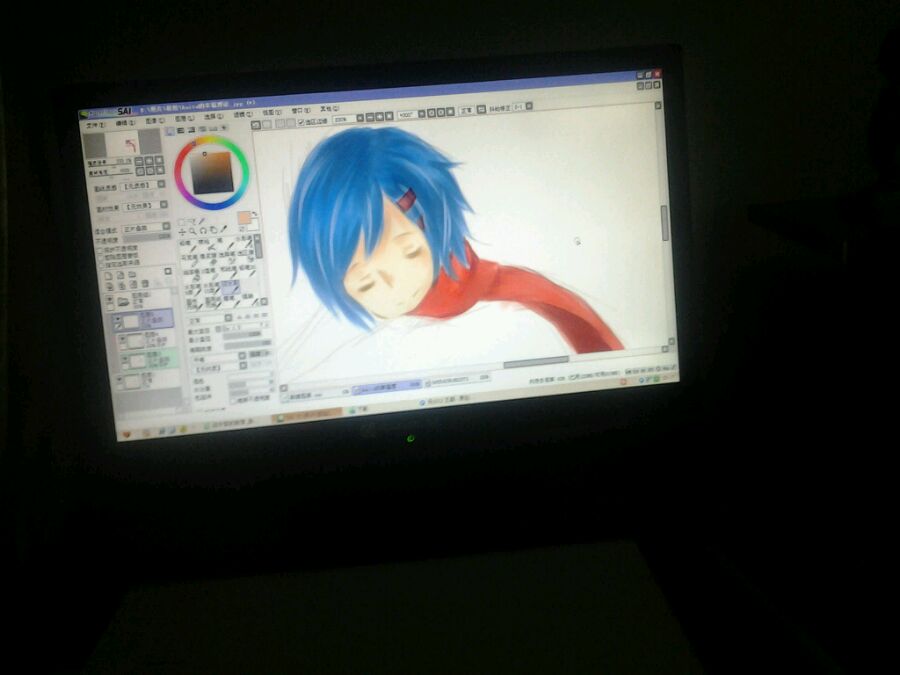Open the Edit menu
Image resolution: width=900 pixels, height=675 pixels.
[125, 123]
